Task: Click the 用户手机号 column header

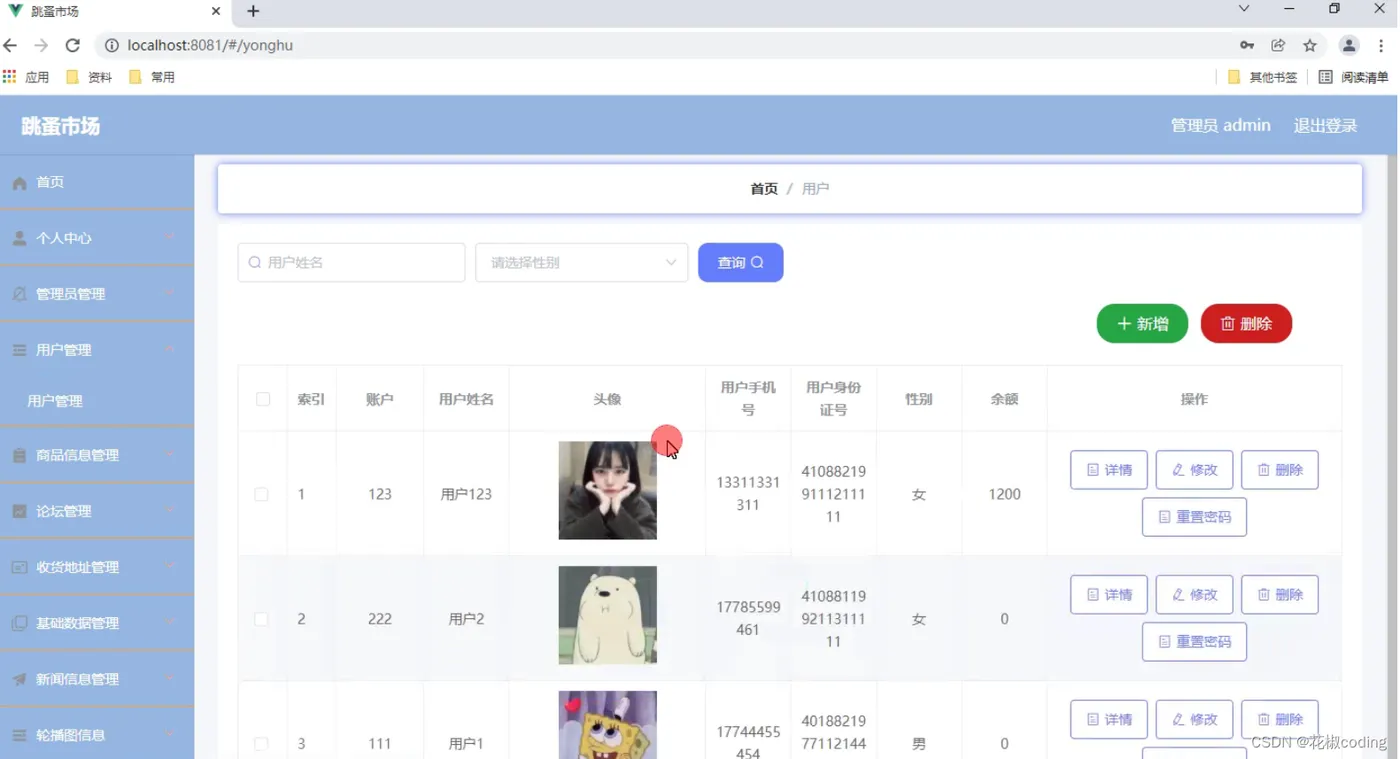Action: point(748,398)
